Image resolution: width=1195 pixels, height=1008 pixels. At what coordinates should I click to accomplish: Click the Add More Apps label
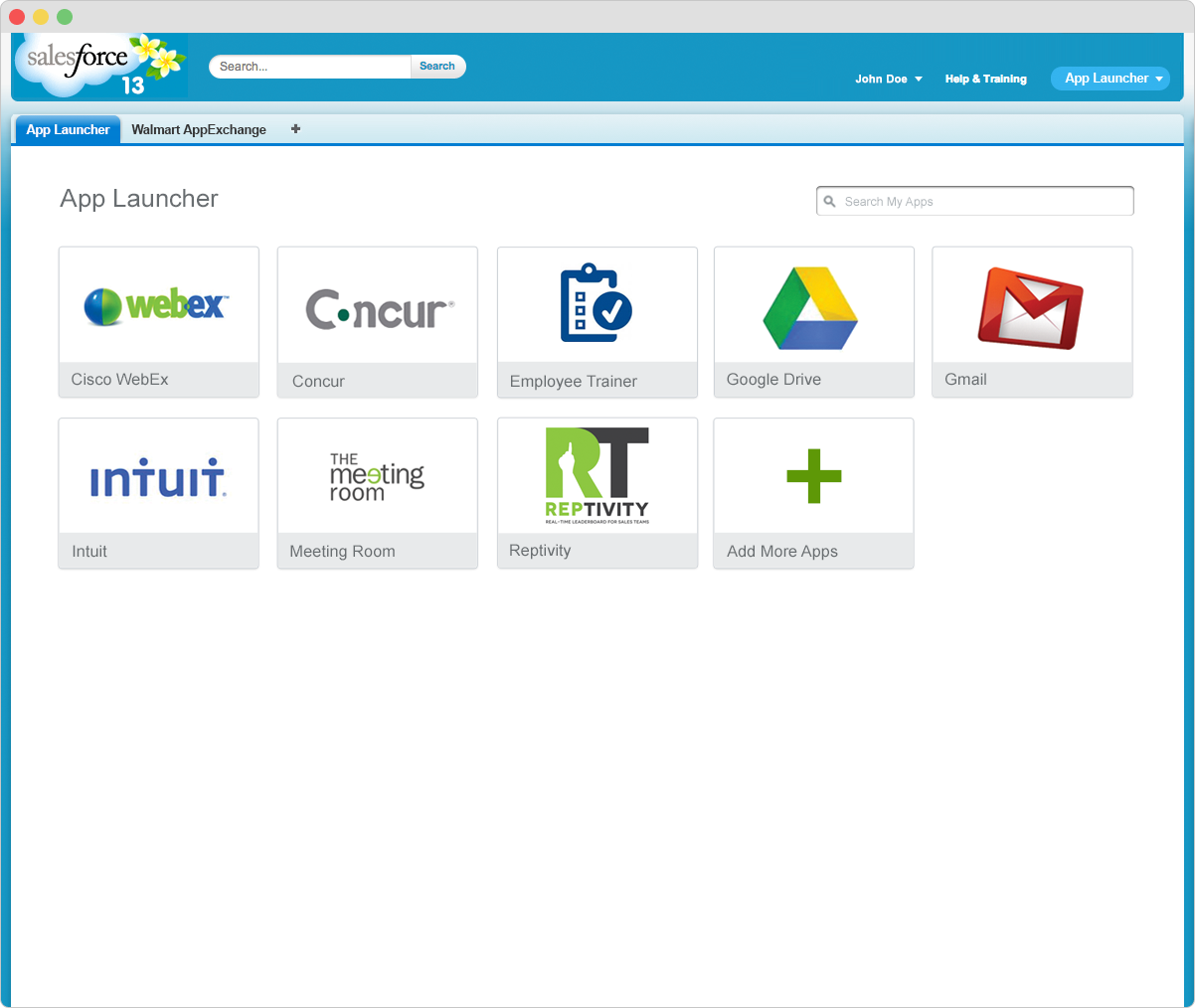782,552
